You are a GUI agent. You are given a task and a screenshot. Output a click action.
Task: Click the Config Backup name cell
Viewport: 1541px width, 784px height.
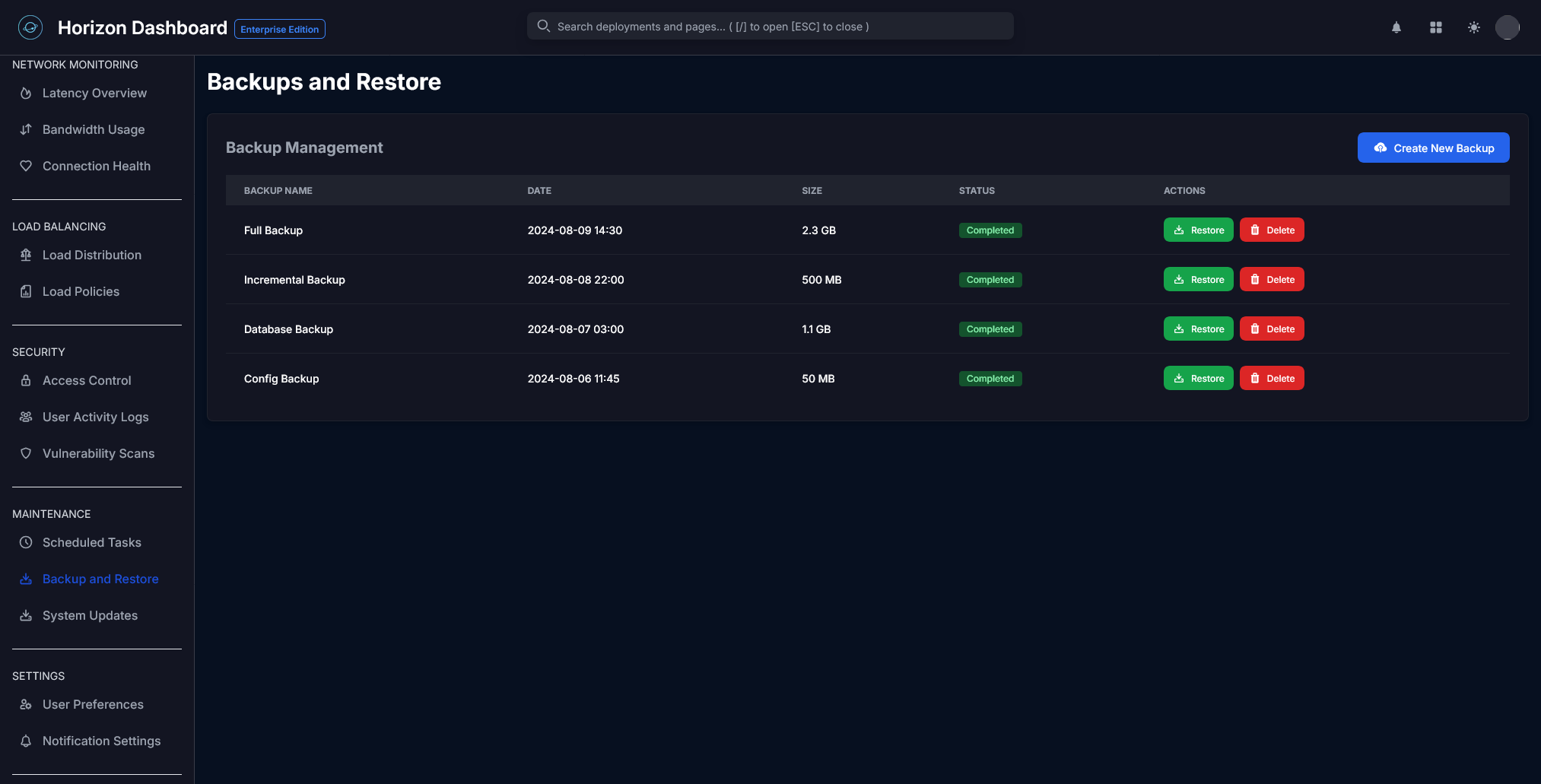point(281,378)
